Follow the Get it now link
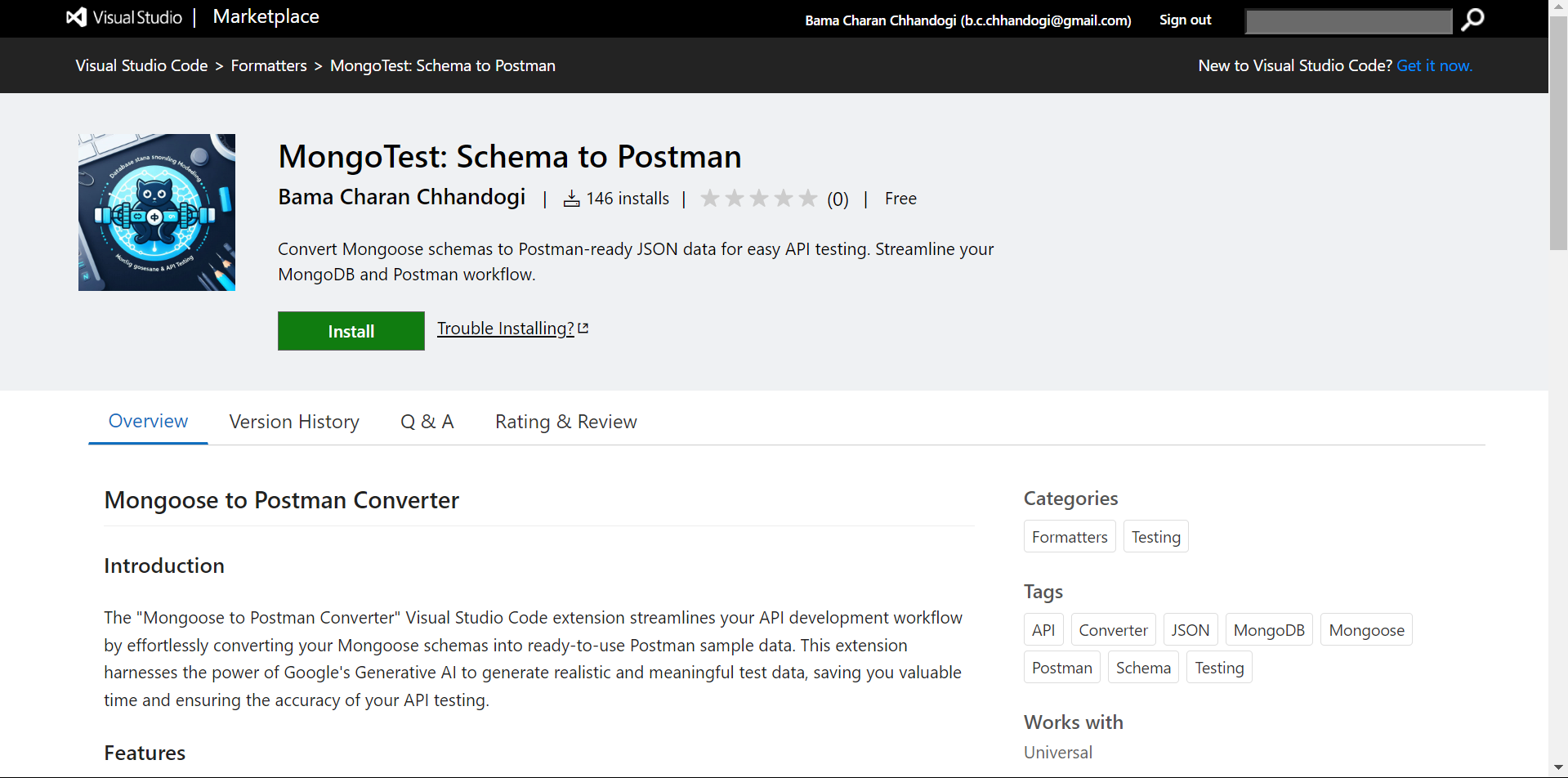Image resolution: width=1568 pixels, height=778 pixels. coord(1434,65)
